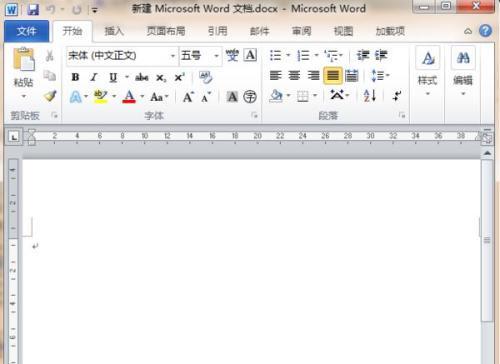Open the 样式 styles gallery button
Screen dimensions: 500x364
click(428, 71)
